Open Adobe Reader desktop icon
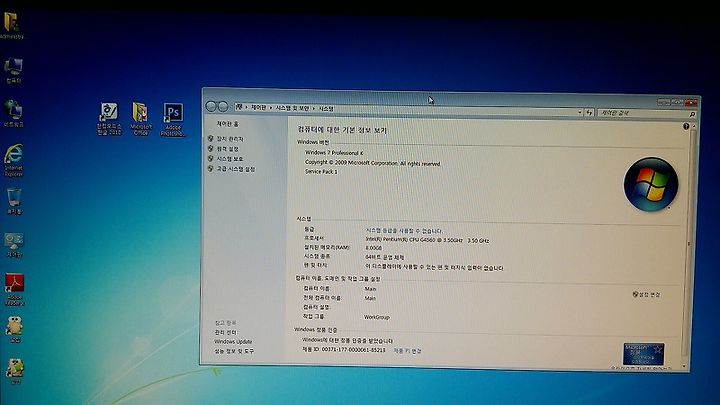This screenshot has width=720, height=405. point(14,289)
